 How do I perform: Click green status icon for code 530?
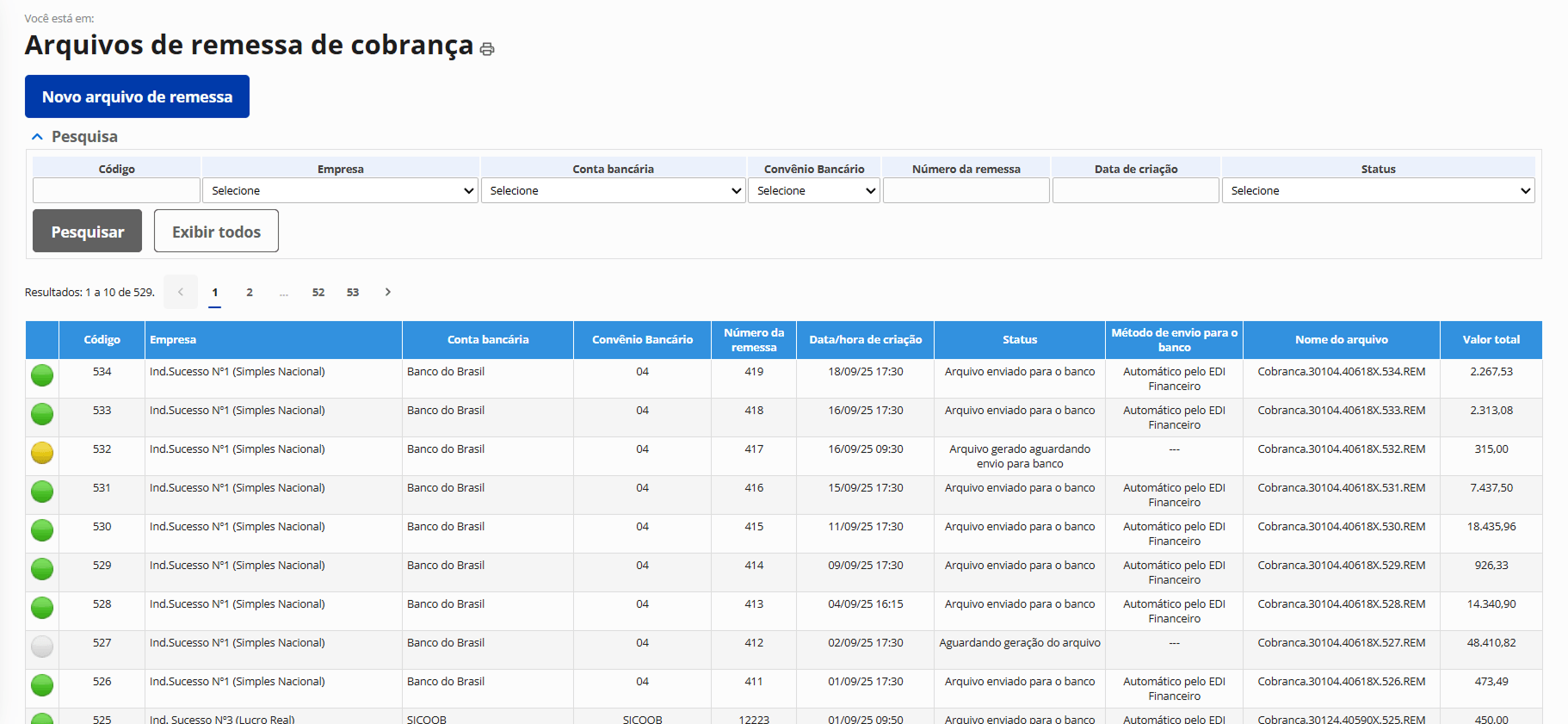(42, 530)
